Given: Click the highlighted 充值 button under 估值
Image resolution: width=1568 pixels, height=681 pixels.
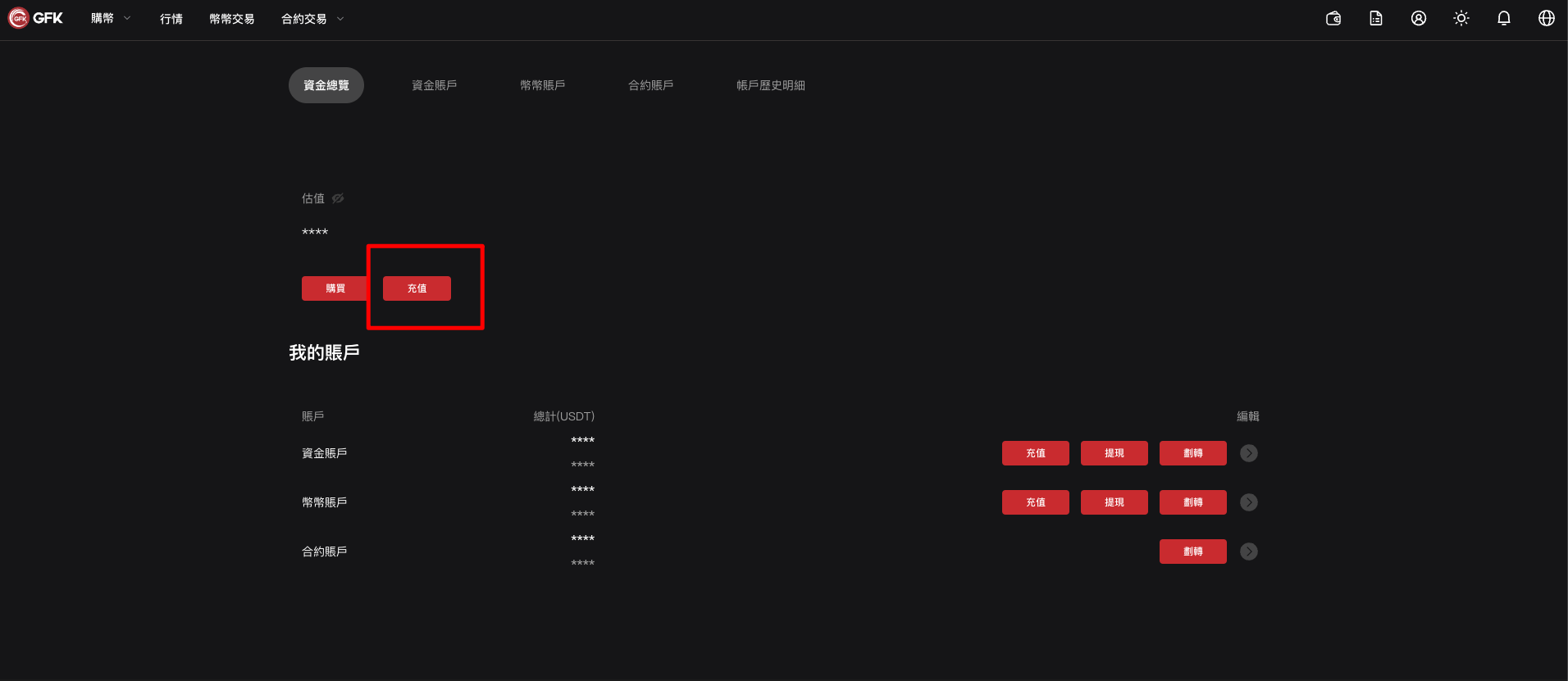Looking at the screenshot, I should pos(417,288).
